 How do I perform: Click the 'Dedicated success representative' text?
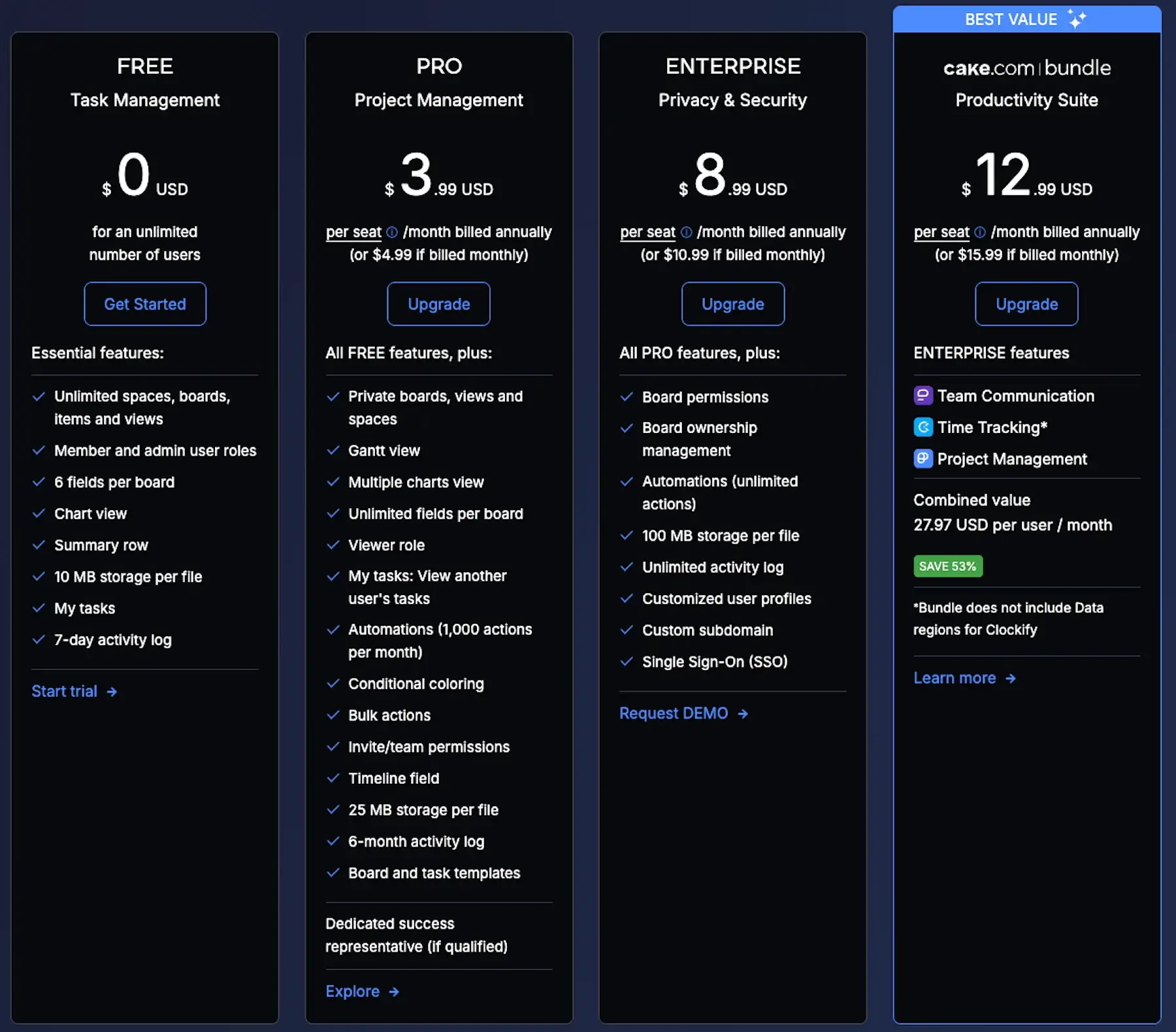point(416,935)
